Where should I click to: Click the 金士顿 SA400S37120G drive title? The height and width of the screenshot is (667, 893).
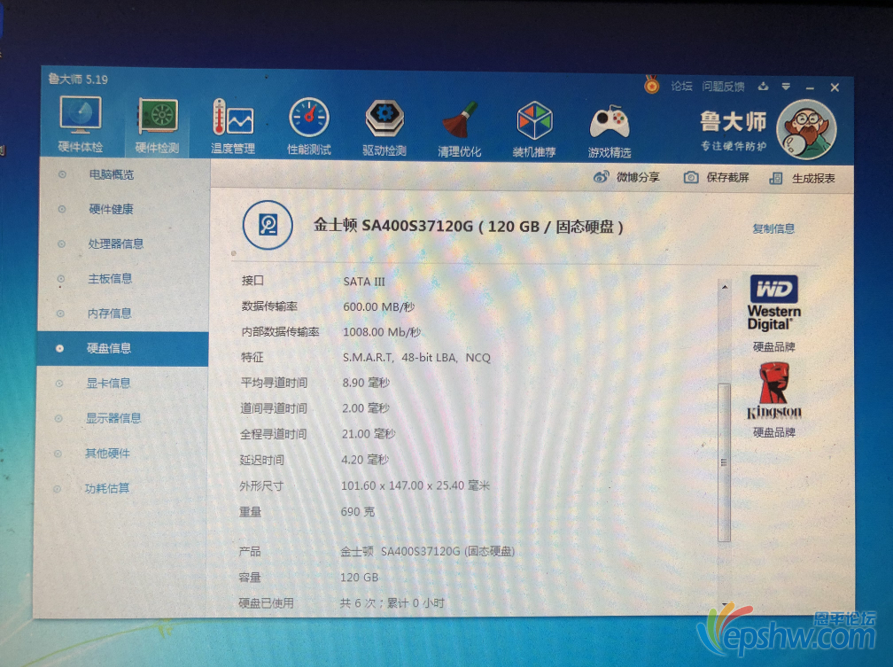coord(469,227)
